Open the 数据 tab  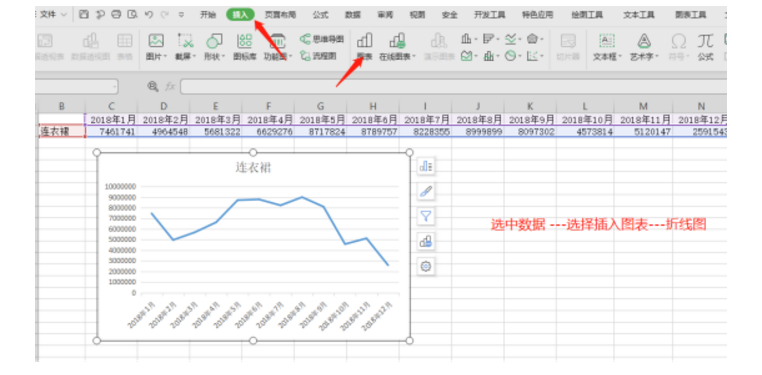point(352,15)
